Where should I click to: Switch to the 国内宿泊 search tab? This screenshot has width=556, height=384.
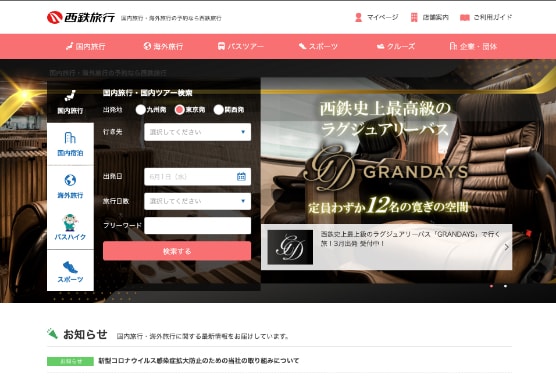point(70,144)
